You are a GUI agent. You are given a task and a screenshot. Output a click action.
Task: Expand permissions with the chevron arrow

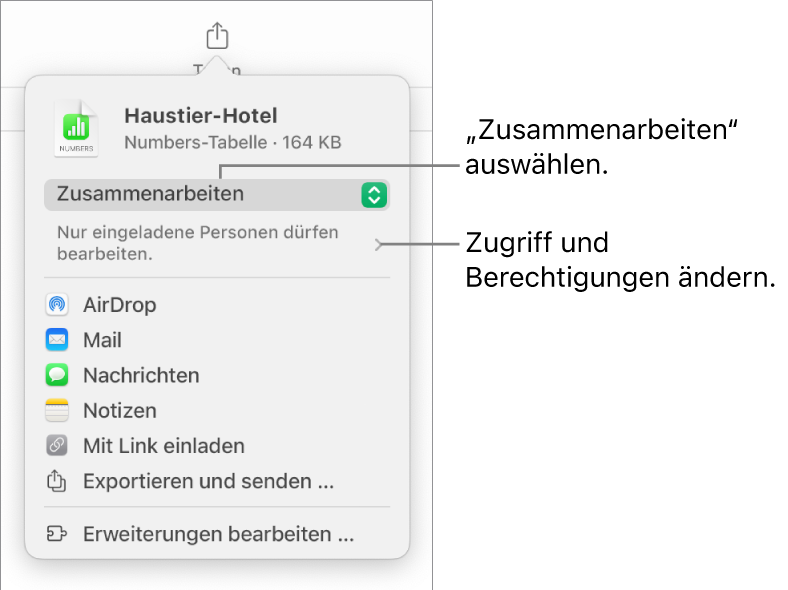pos(377,243)
